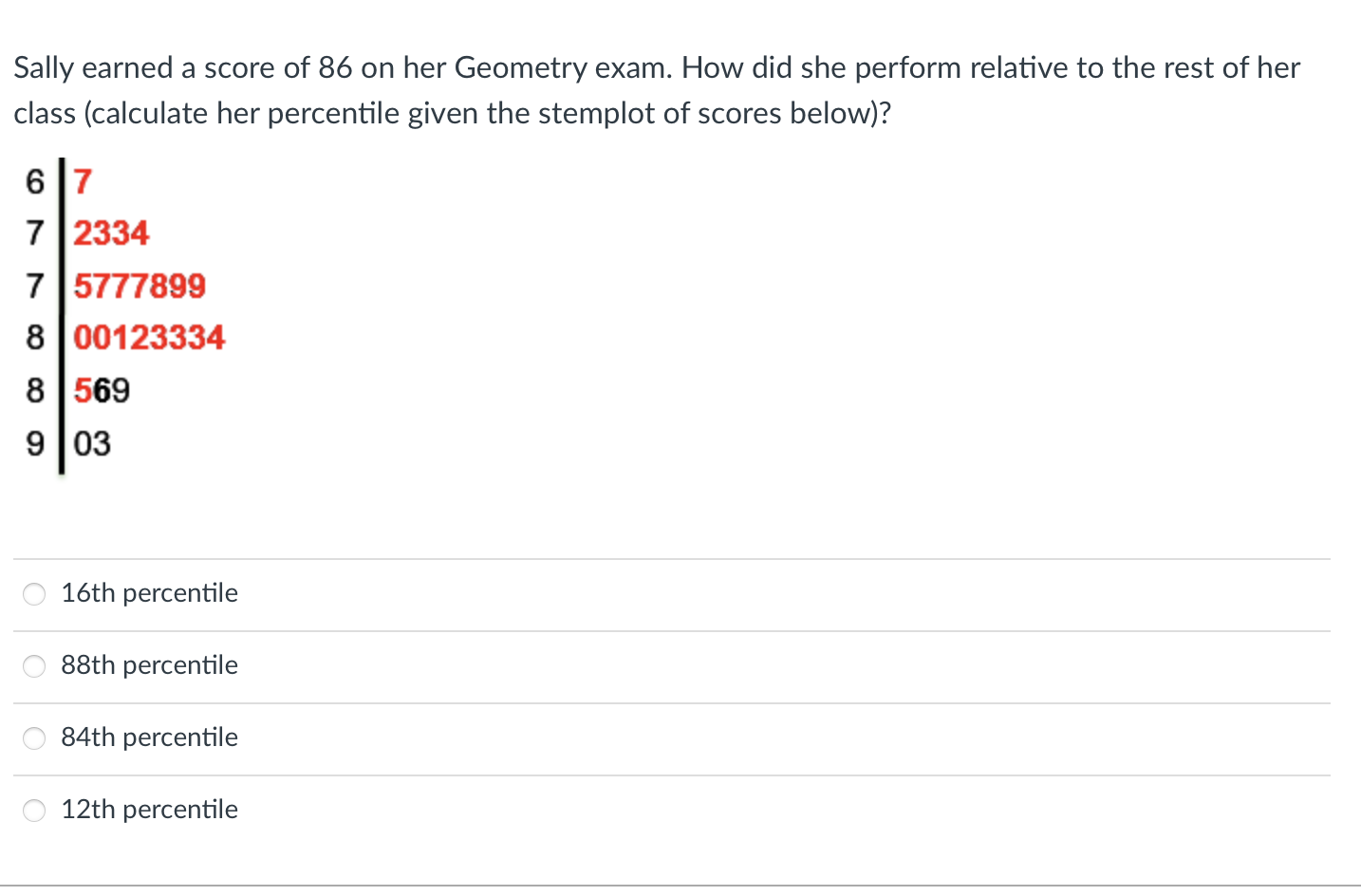The image size is (1361, 896).
Task: Click the "84th percentile" answer label
Action: [149, 737]
